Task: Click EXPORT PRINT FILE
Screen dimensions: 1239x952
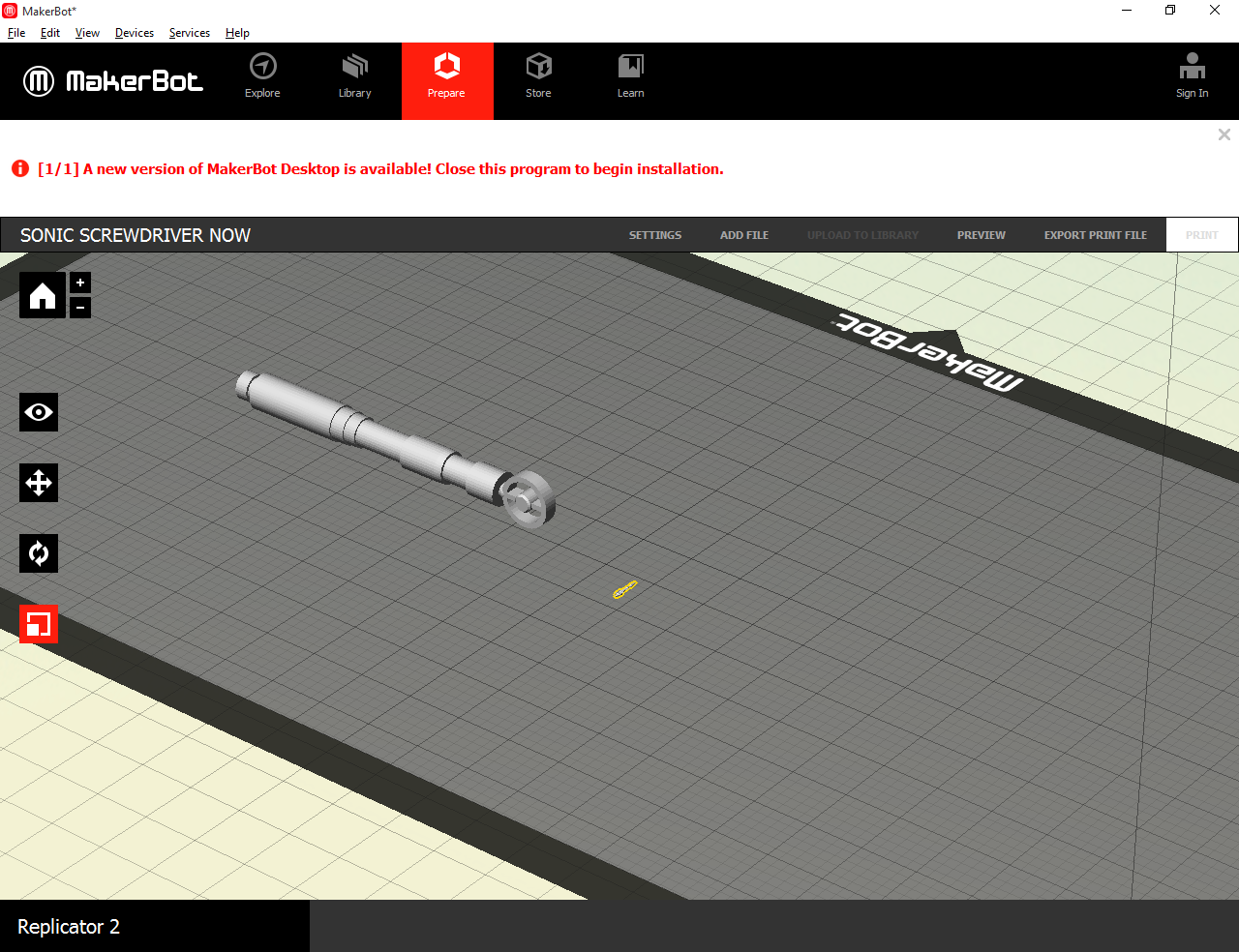Action: click(1096, 235)
